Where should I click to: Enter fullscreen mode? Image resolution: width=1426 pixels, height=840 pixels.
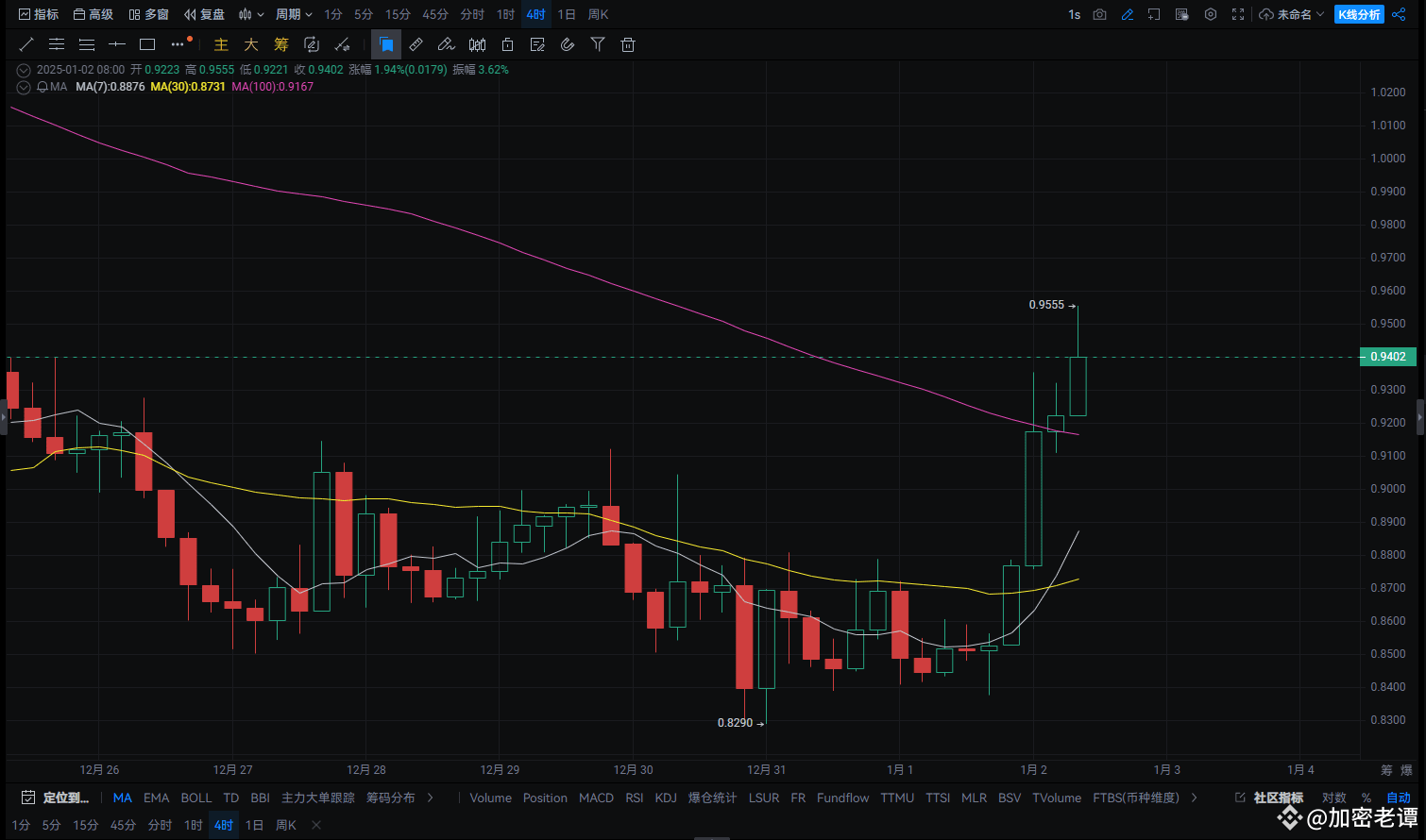[x=1238, y=14]
